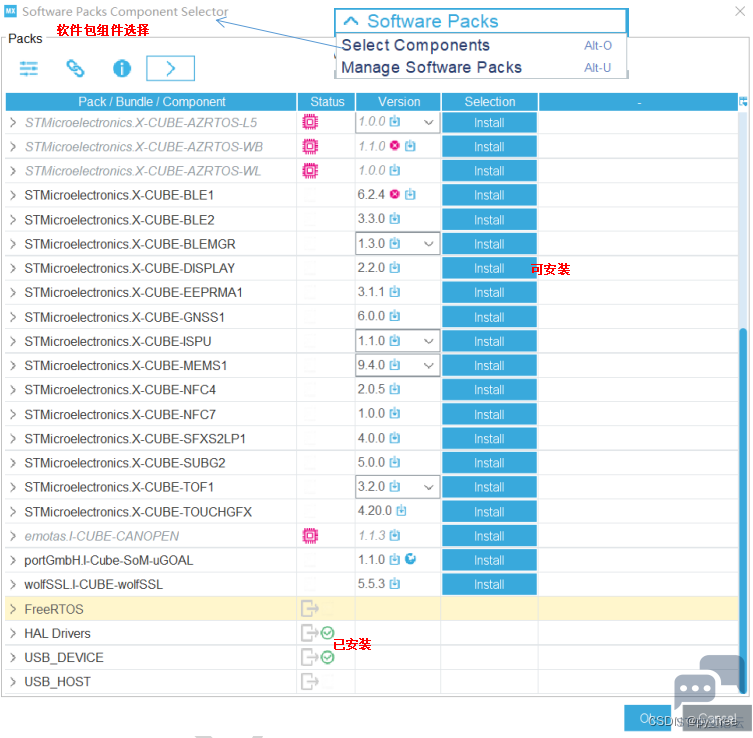This screenshot has height=738, width=753.
Task: Click the download icon beside DISPLAY version 2.2.0
Action: pyautogui.click(x=395, y=267)
